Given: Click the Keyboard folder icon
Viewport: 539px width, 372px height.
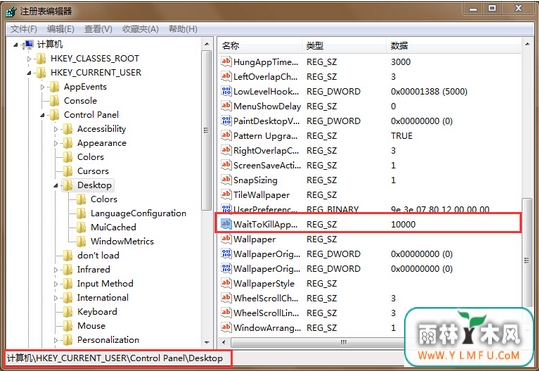Looking at the screenshot, I should point(68,312).
